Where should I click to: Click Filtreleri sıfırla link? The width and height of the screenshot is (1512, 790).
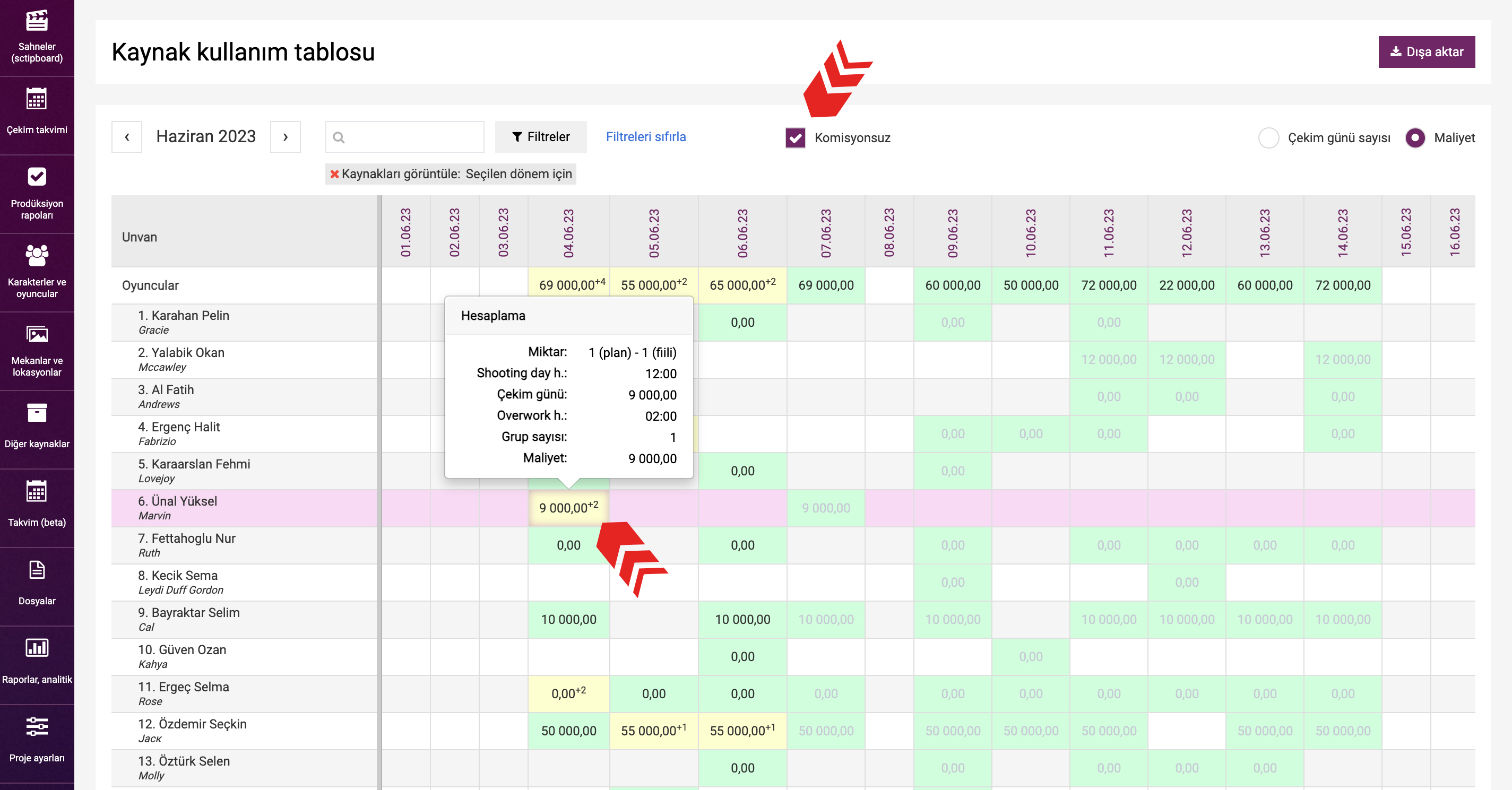point(646,137)
